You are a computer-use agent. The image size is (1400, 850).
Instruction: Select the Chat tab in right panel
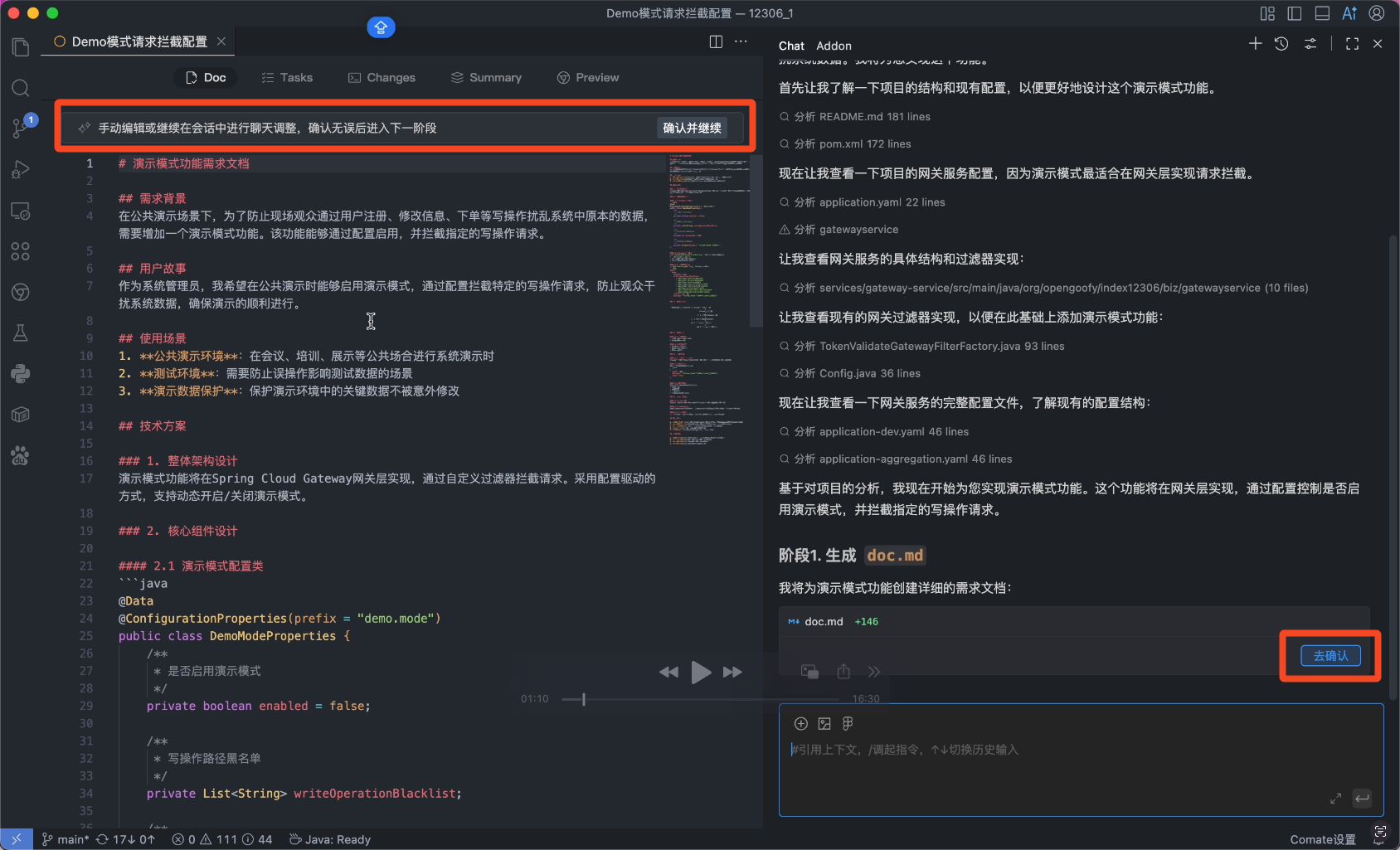coord(791,46)
